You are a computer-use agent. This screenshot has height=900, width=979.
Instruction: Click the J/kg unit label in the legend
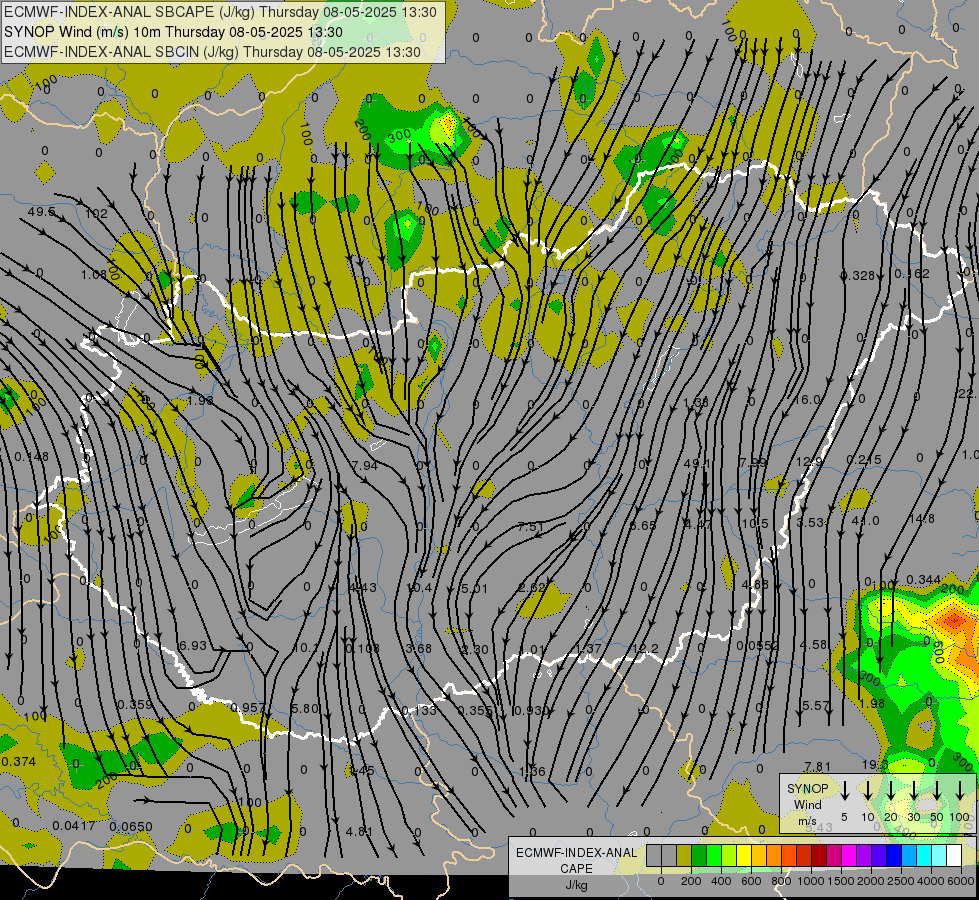(576, 885)
